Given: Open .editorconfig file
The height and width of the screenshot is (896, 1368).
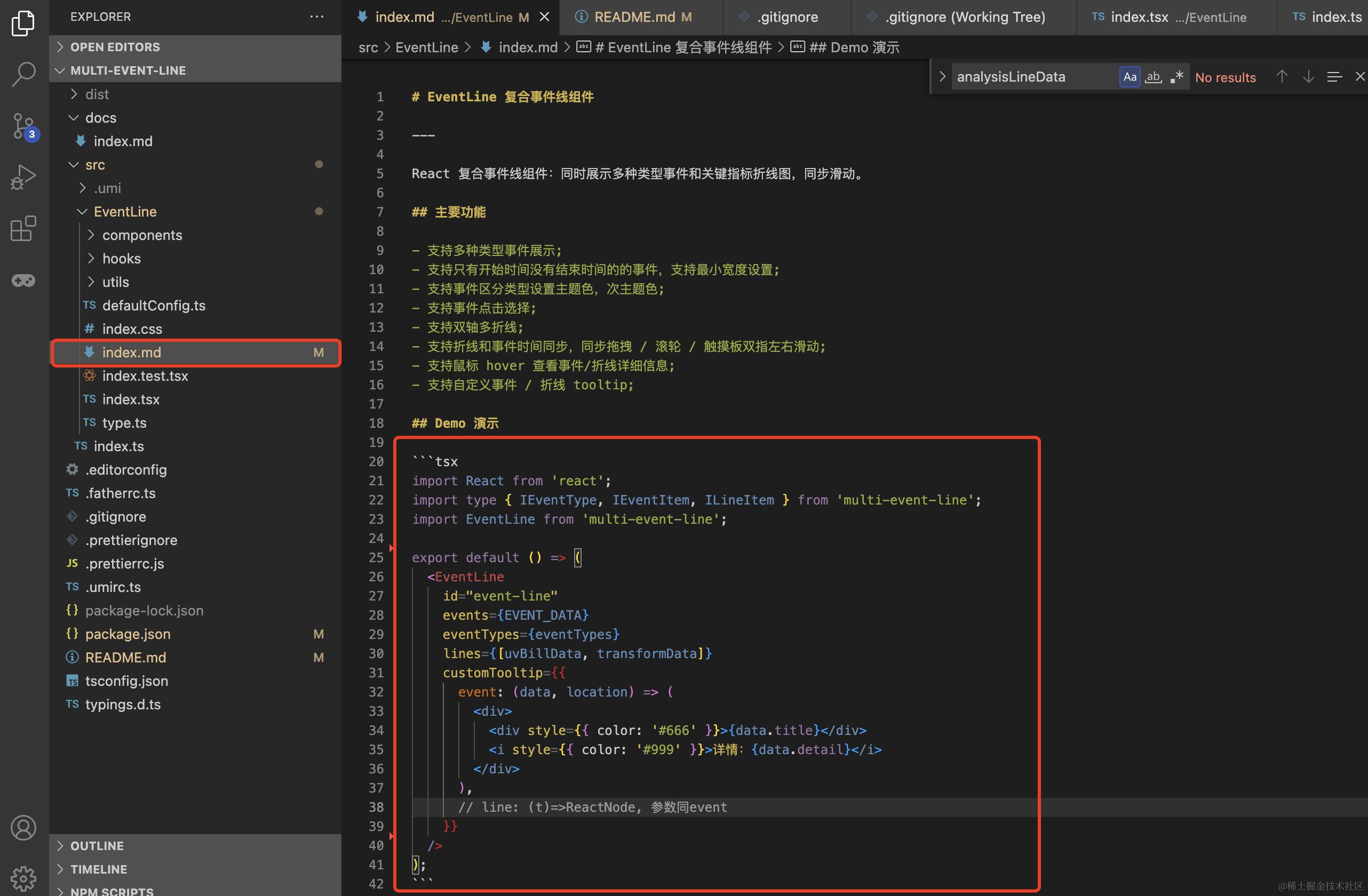Looking at the screenshot, I should (x=195, y=469).
